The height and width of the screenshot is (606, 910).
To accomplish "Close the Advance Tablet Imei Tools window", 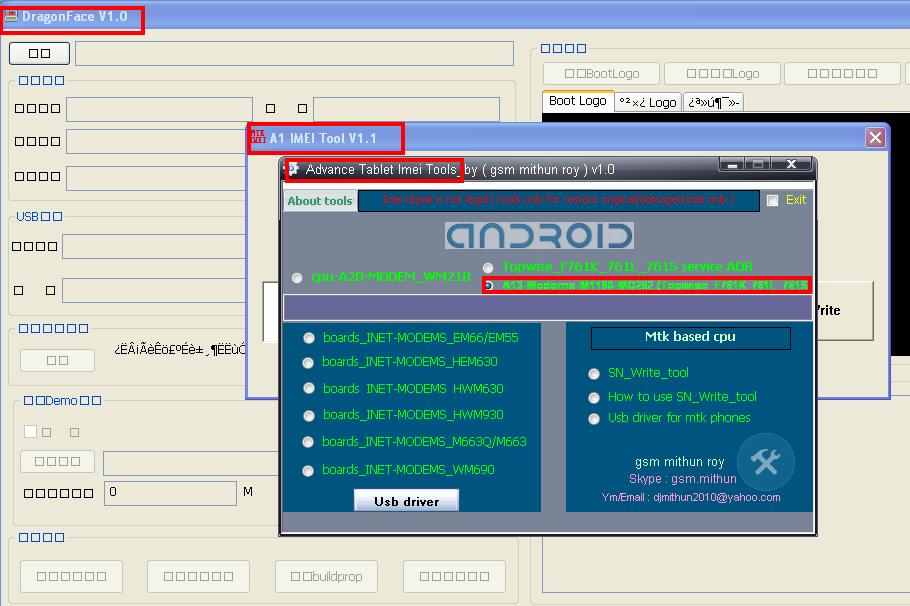I will point(791,164).
